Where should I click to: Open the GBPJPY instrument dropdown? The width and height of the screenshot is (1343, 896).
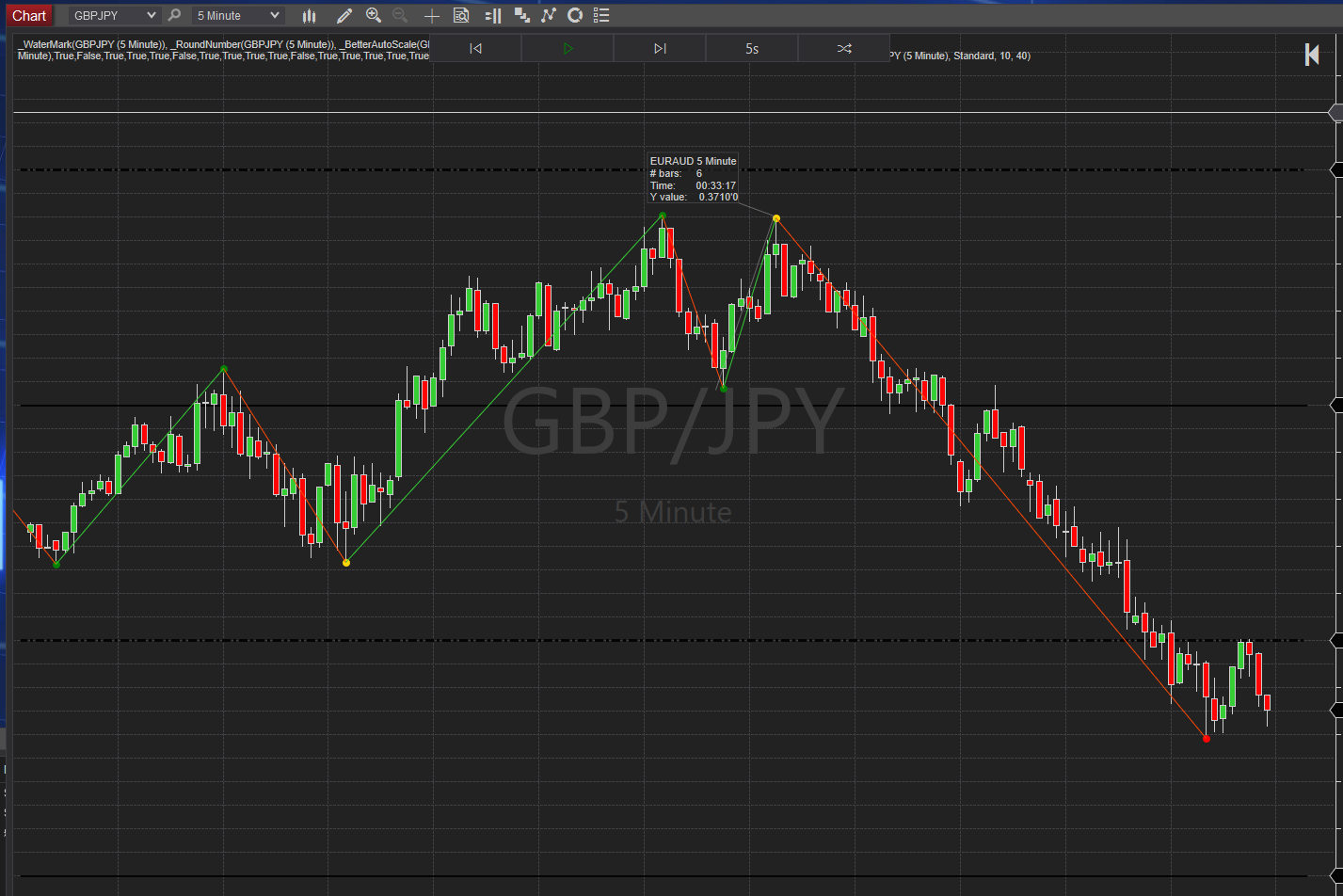tap(115, 15)
